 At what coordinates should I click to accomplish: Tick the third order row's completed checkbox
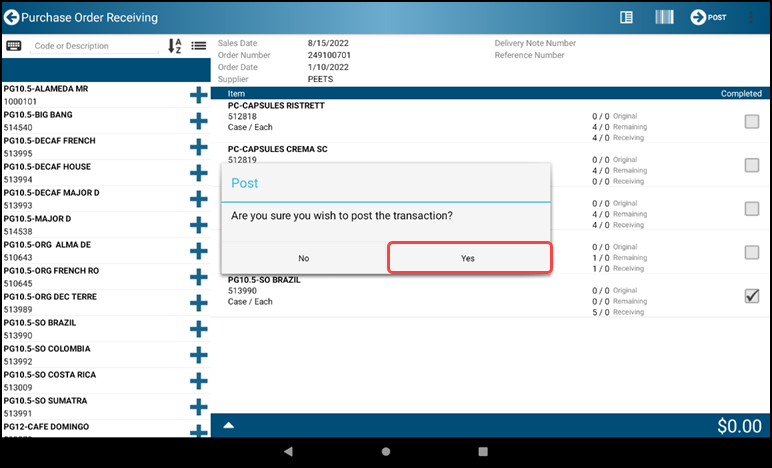click(x=752, y=209)
